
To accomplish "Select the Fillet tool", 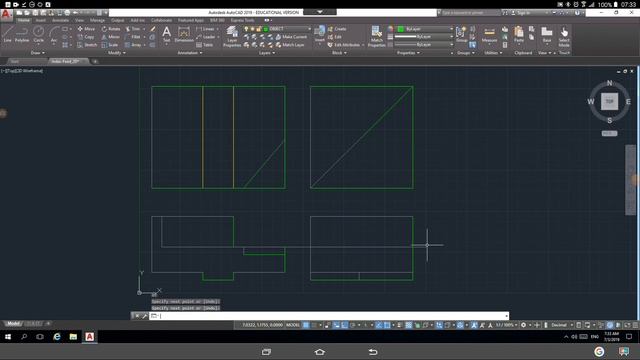I will (133, 37).
